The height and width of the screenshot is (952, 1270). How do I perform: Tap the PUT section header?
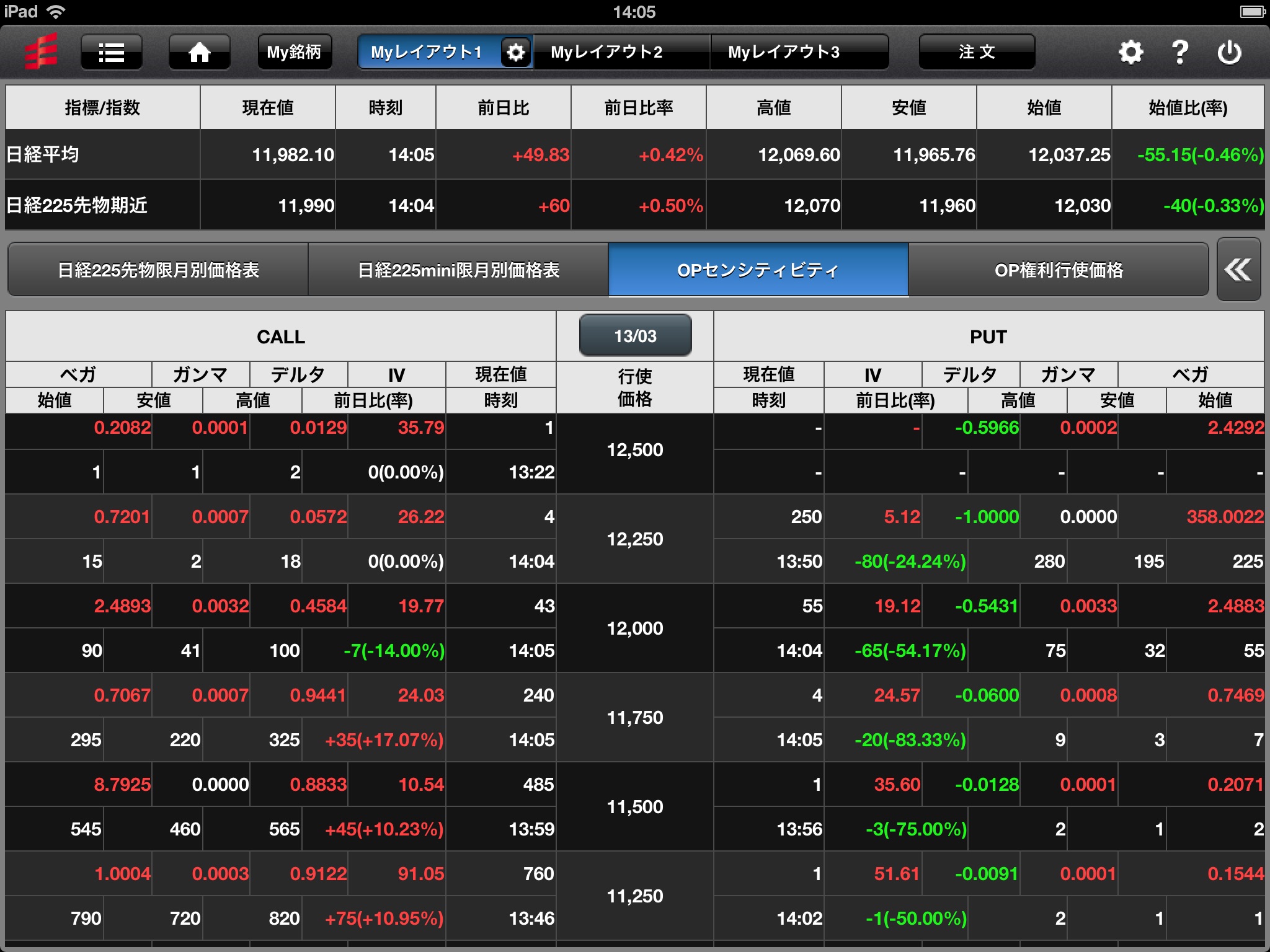[988, 337]
